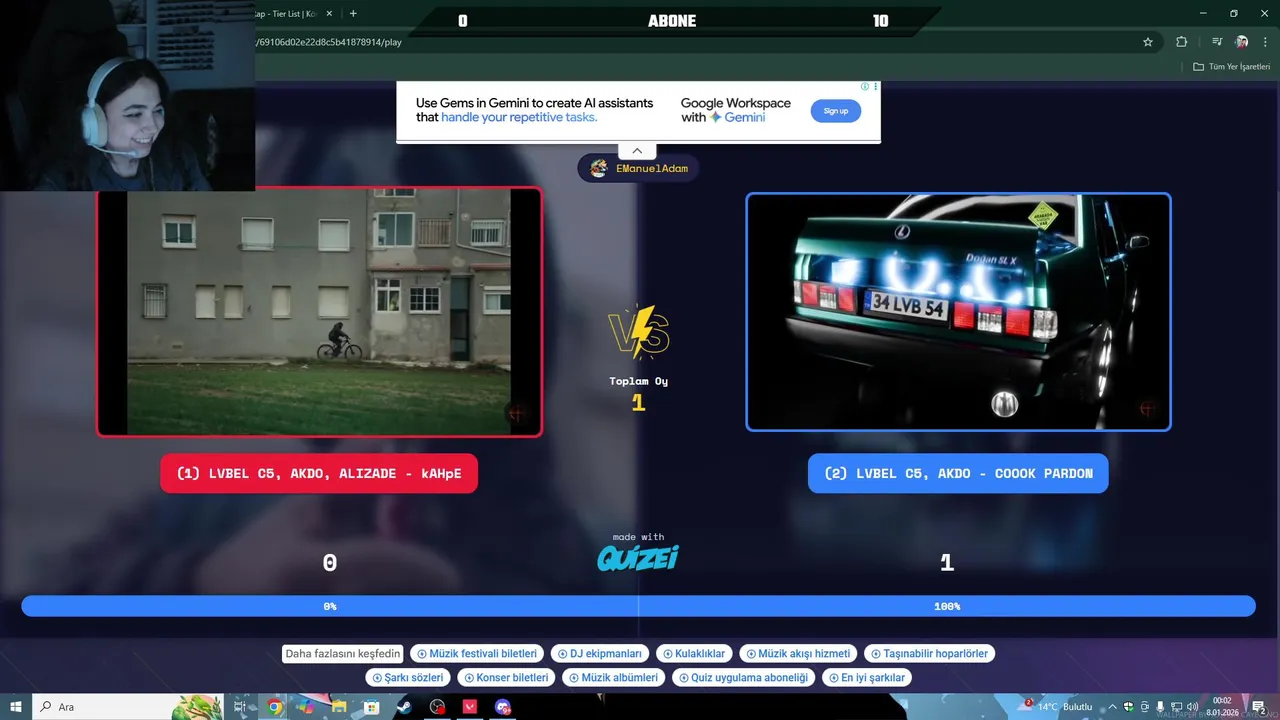The height and width of the screenshot is (720, 1280).
Task: Click the 100% side of the vote bar
Action: pyautogui.click(x=947, y=606)
